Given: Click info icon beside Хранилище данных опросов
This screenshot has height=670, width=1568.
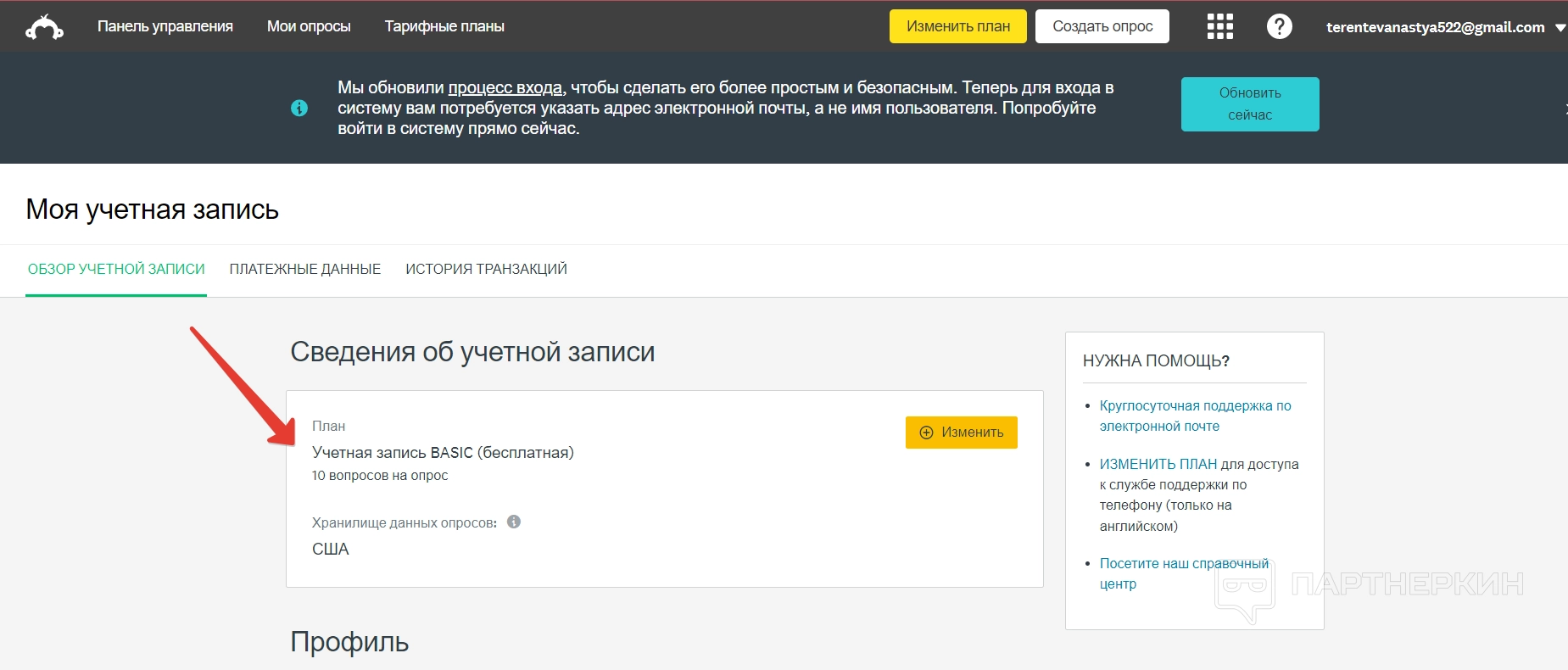Looking at the screenshot, I should [514, 522].
